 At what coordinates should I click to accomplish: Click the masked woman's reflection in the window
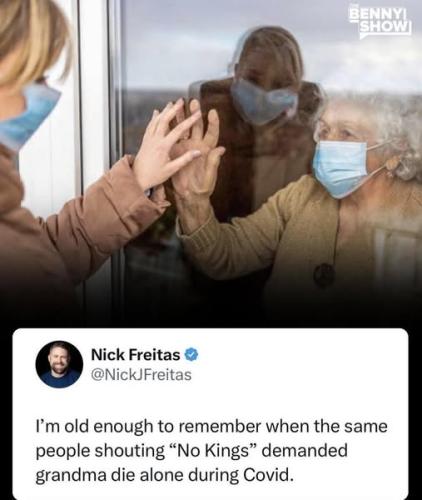pyautogui.click(x=263, y=100)
